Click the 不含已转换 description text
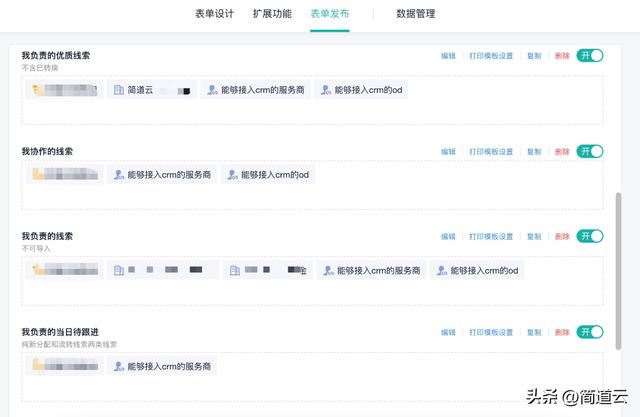 (40, 68)
